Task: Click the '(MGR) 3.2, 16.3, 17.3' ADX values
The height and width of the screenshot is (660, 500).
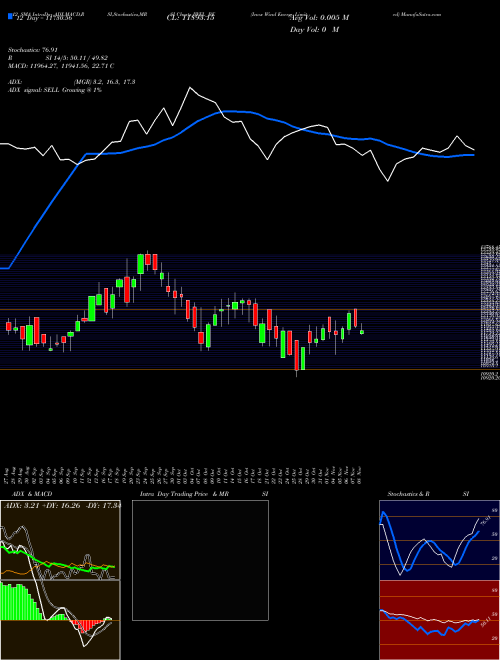Action: click(104, 82)
